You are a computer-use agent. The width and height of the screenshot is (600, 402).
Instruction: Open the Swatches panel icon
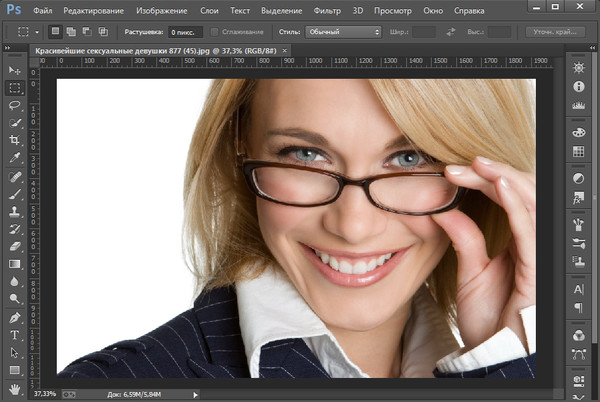[578, 151]
